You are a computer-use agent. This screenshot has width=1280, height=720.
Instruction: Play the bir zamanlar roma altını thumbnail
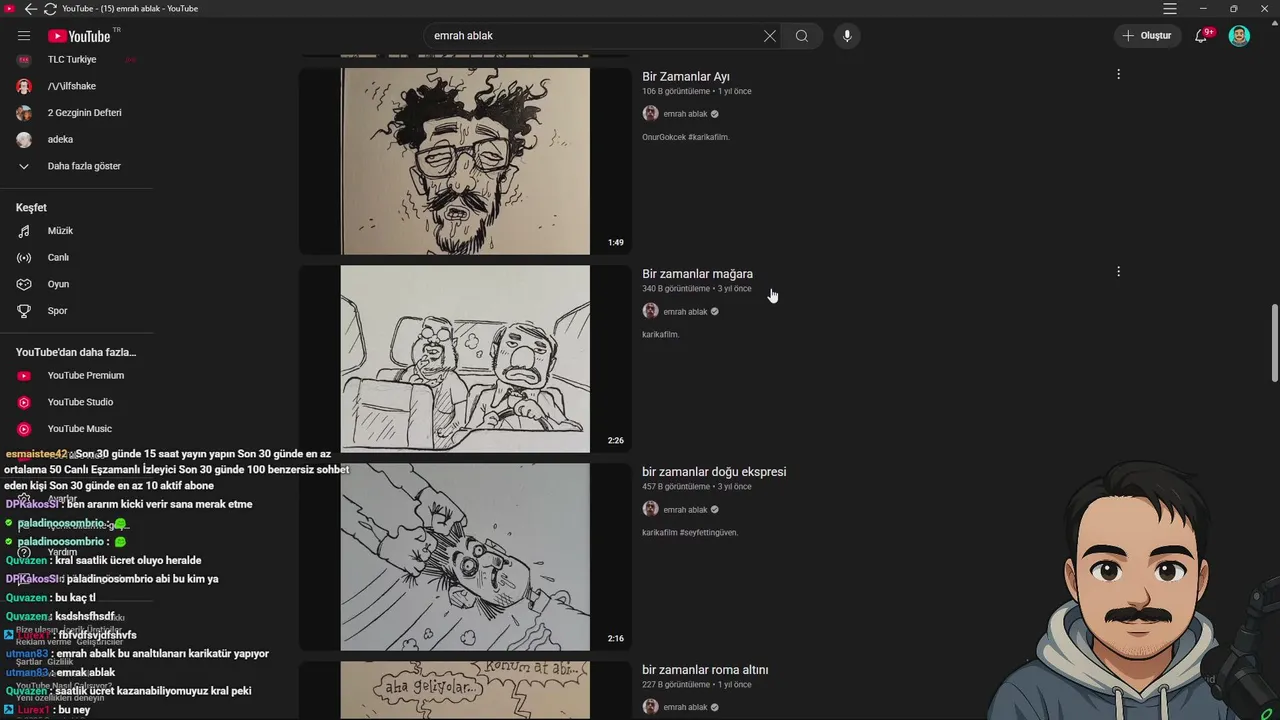point(465,690)
